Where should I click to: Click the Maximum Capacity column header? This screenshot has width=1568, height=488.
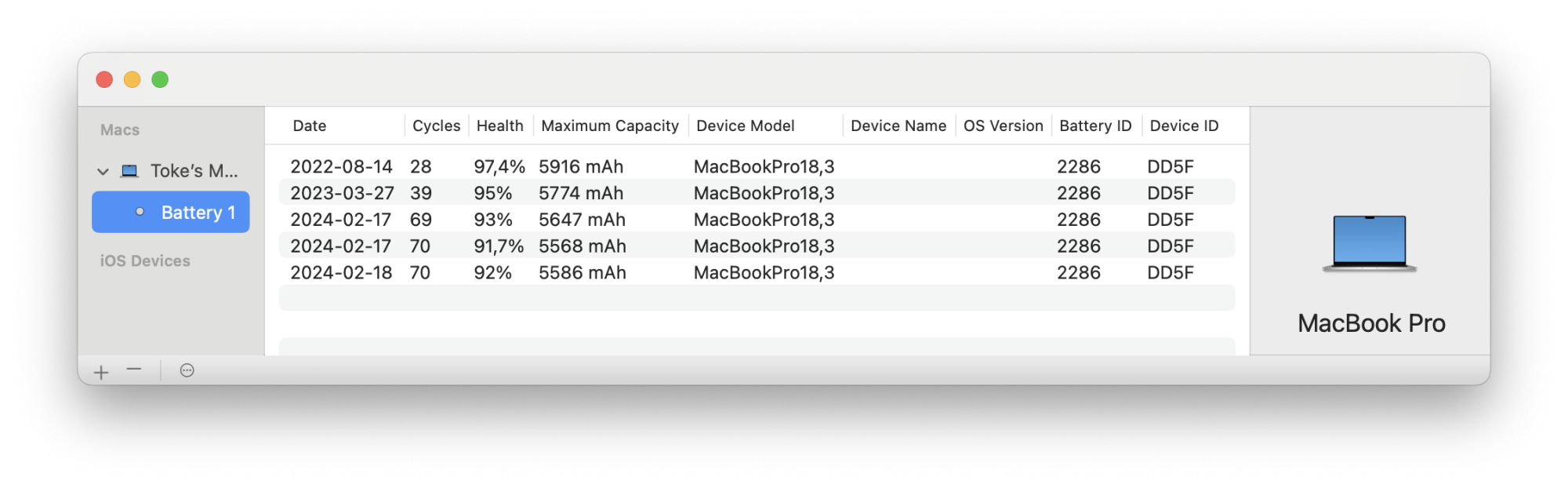610,126
